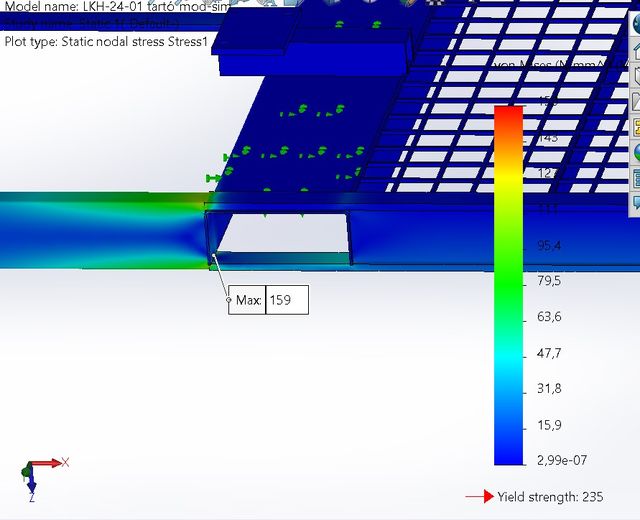Select the Max: callout label
Screen dimensions: 640x520
tap(248, 300)
